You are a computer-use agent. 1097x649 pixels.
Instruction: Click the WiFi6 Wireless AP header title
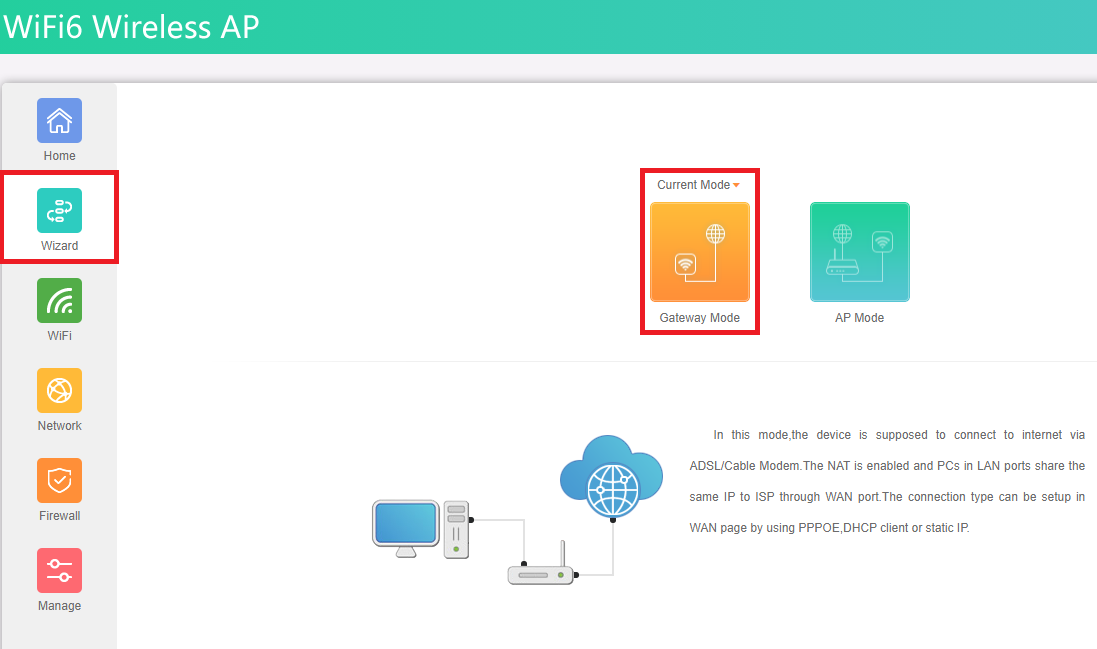pyautogui.click(x=131, y=27)
